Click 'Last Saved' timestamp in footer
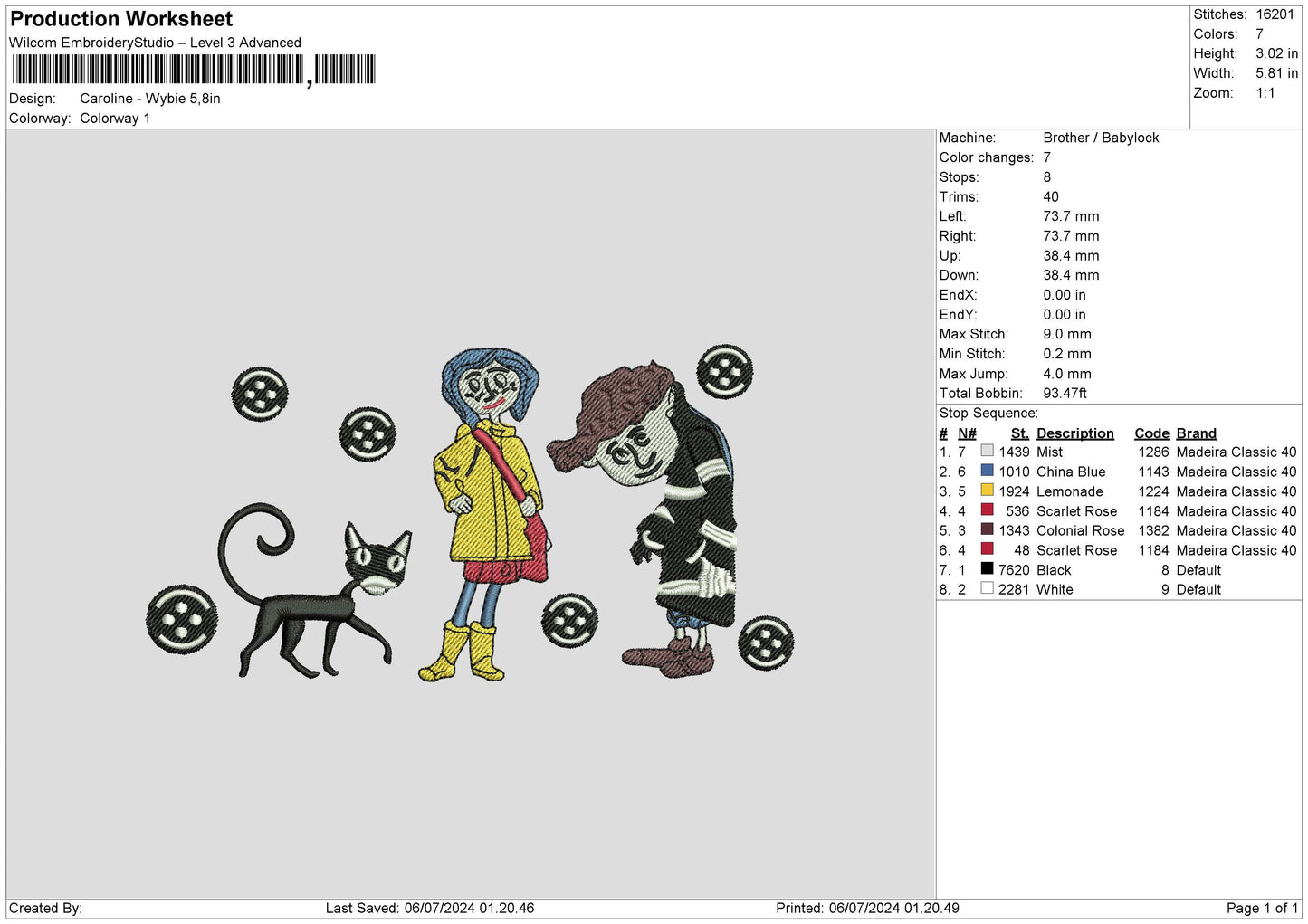The image size is (1308, 924). click(x=430, y=908)
